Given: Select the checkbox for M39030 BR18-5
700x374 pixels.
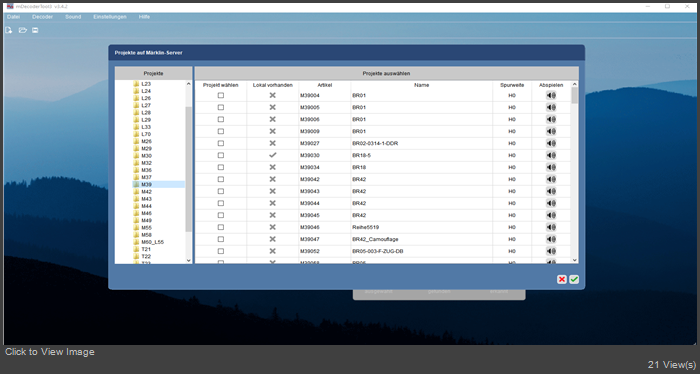Looking at the screenshot, I should [221, 155].
